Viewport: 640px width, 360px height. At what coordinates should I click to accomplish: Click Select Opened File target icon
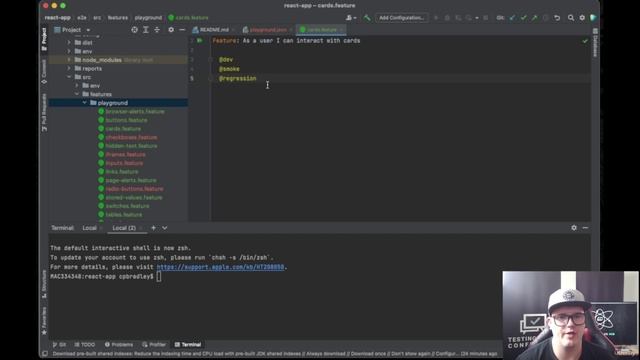[x=134, y=30]
